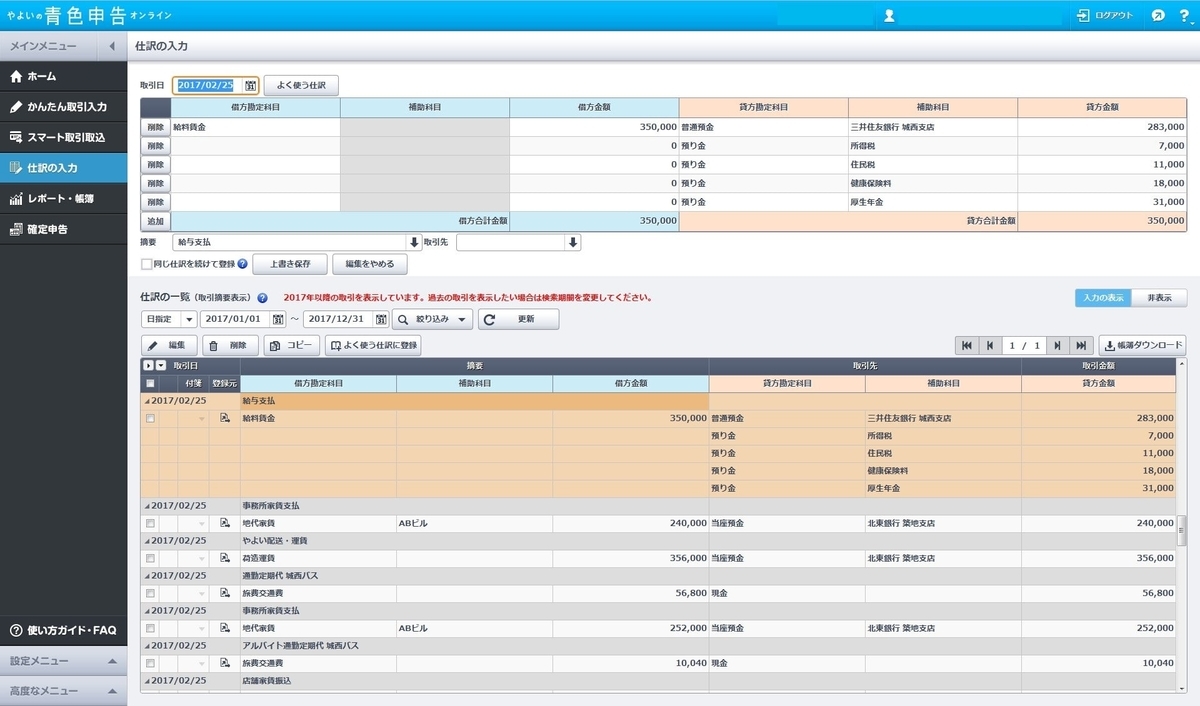Viewport: 1200px width, 706px height.
Task: Click 登録元 icon on 給料賃金 row
Action: point(225,418)
